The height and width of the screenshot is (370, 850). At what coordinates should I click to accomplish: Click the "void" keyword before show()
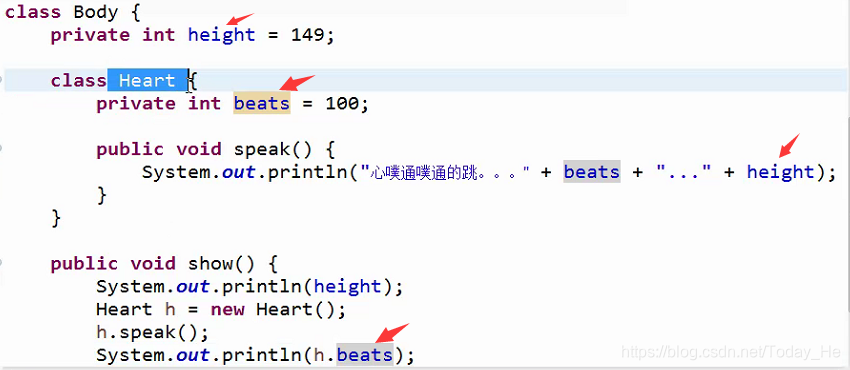point(153,264)
